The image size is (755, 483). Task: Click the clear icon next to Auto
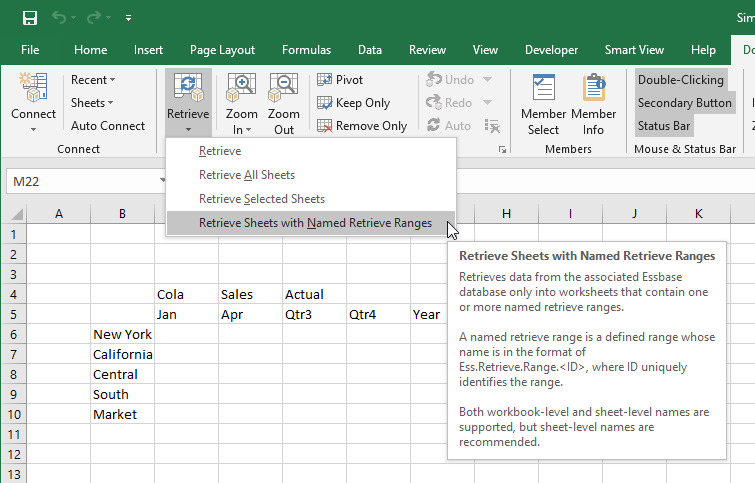pos(492,126)
